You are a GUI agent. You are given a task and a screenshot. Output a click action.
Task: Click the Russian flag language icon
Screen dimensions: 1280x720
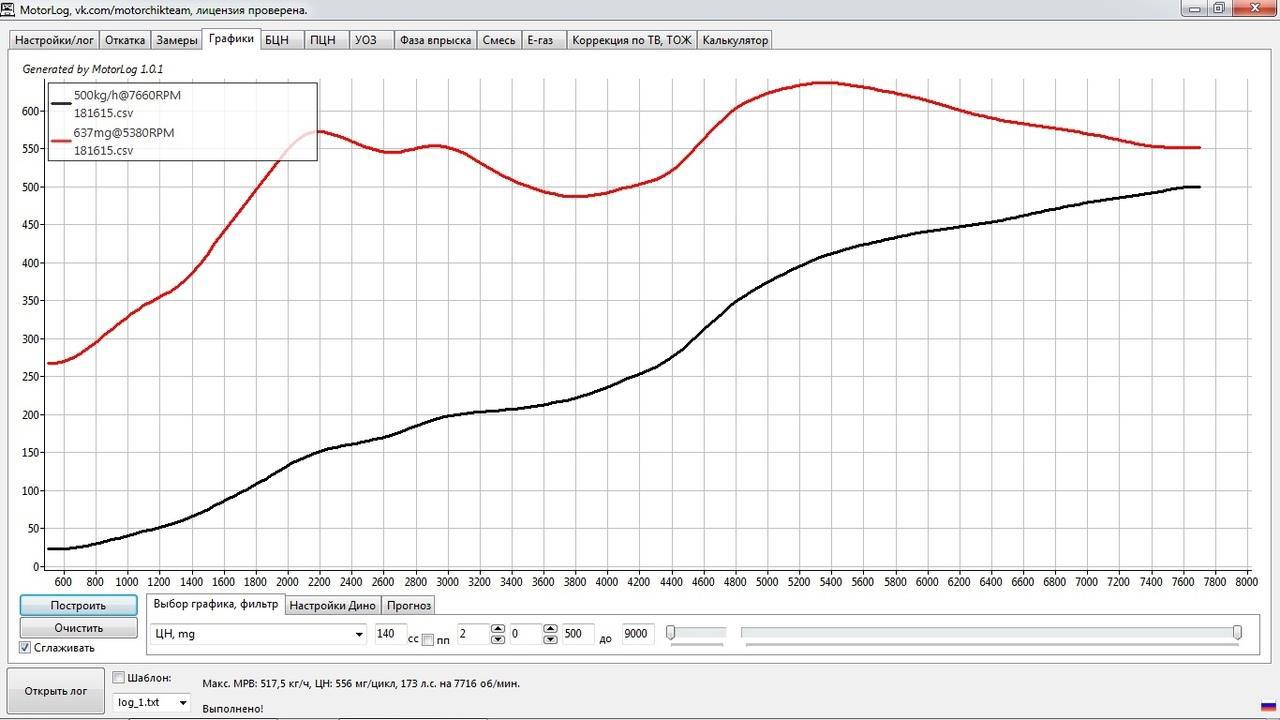(x=1268, y=706)
